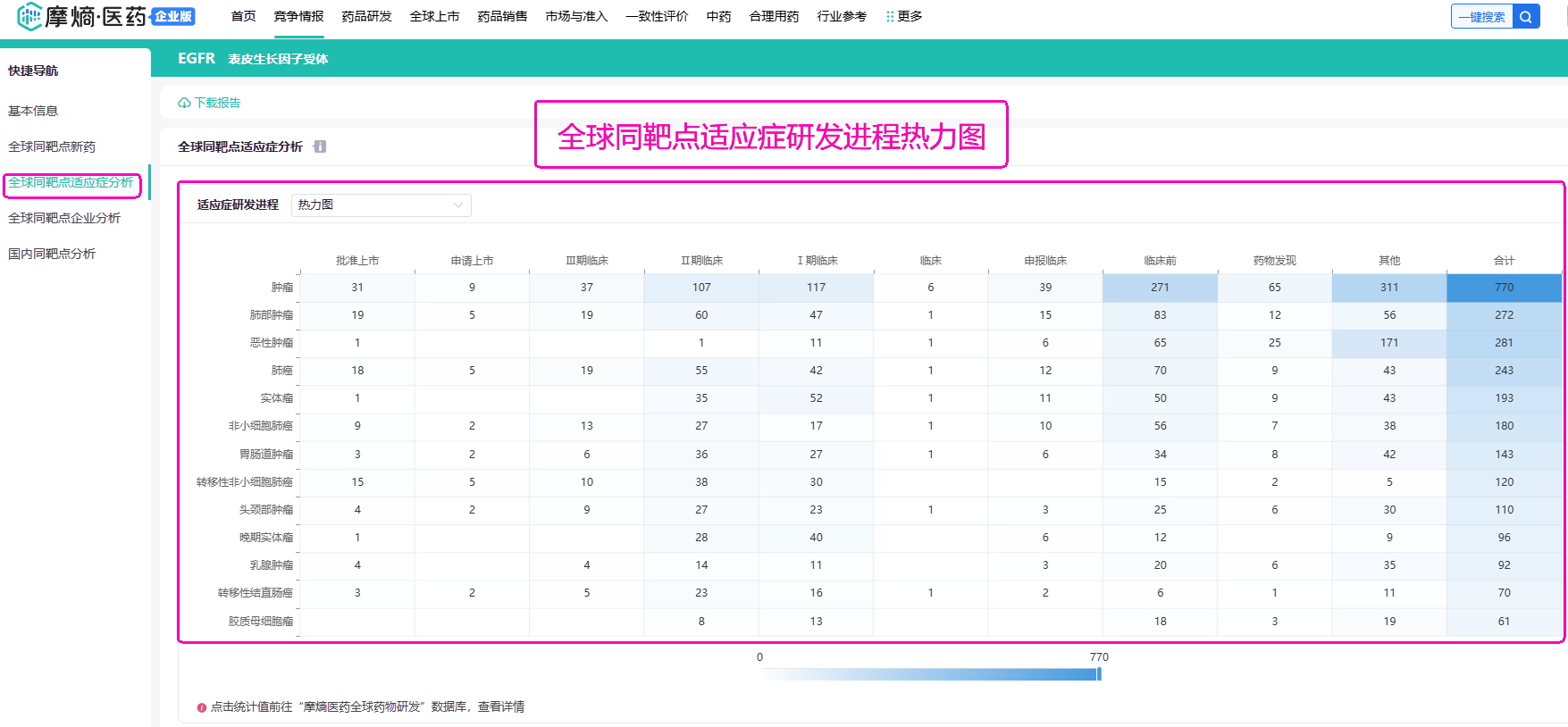Viewport: 1568px width, 727px height.
Task: Select 全球同靶点适应症分析 in sidebar
Action: pos(71,182)
